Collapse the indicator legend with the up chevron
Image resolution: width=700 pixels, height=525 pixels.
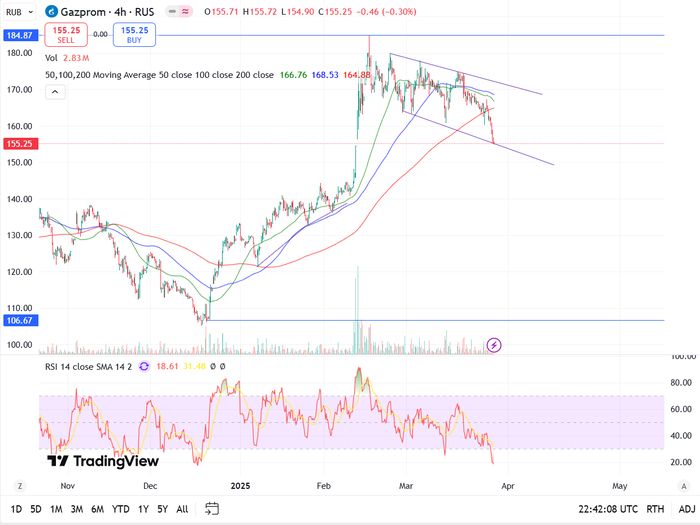(55, 92)
